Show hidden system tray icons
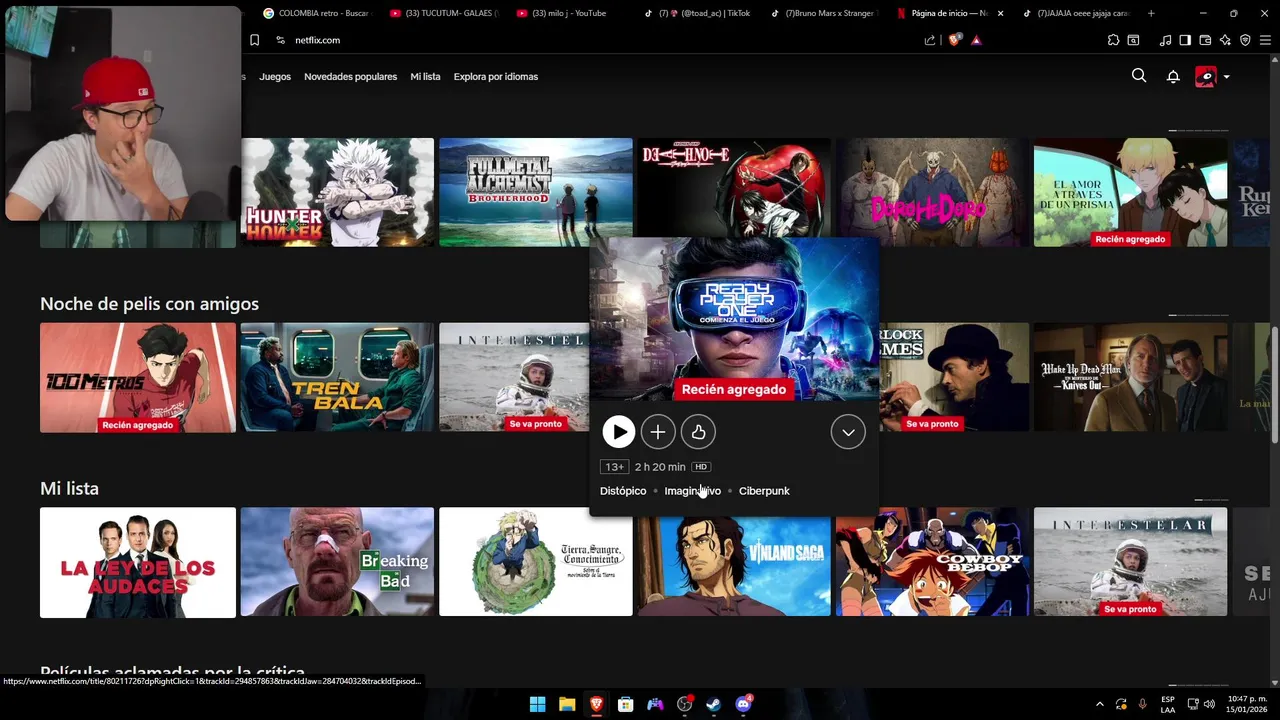The height and width of the screenshot is (720, 1280). (x=1100, y=704)
